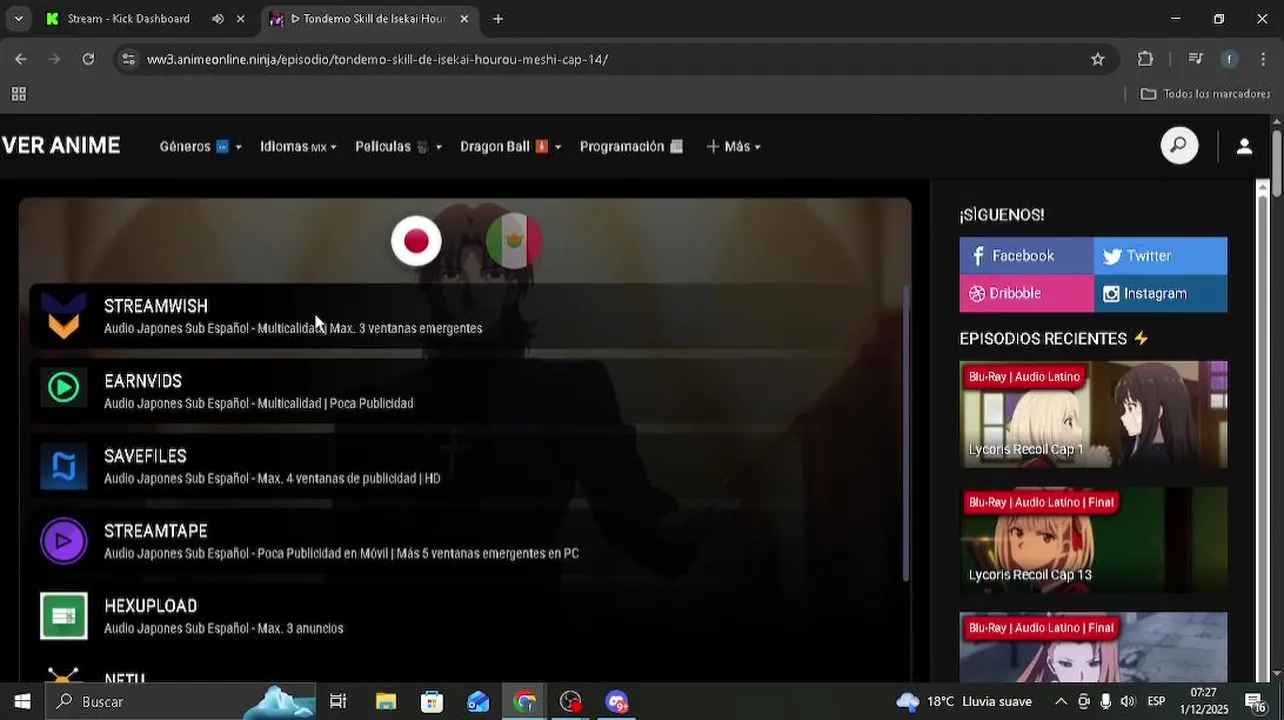Screen dimensions: 1284x720
Task: Click the taskbar Buscar search box
Action: tap(180, 702)
